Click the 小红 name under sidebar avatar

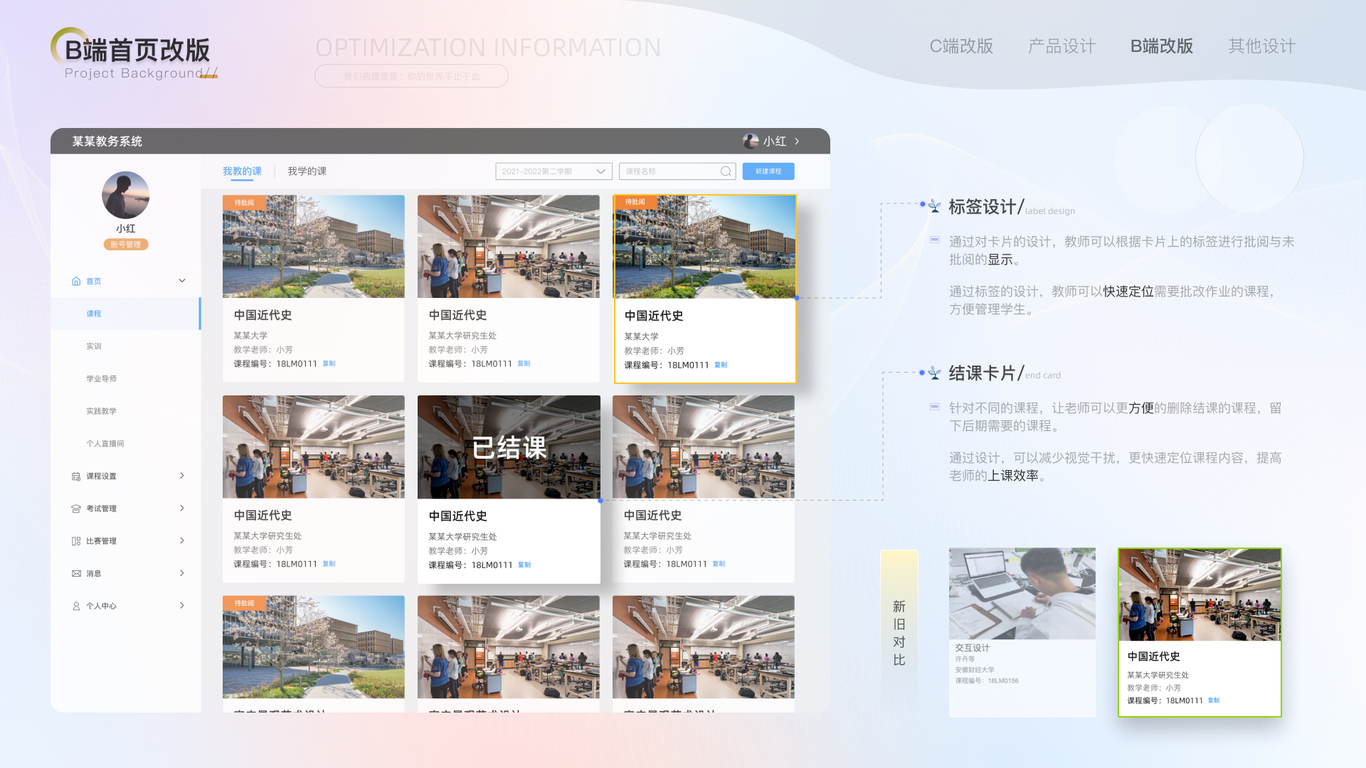126,229
